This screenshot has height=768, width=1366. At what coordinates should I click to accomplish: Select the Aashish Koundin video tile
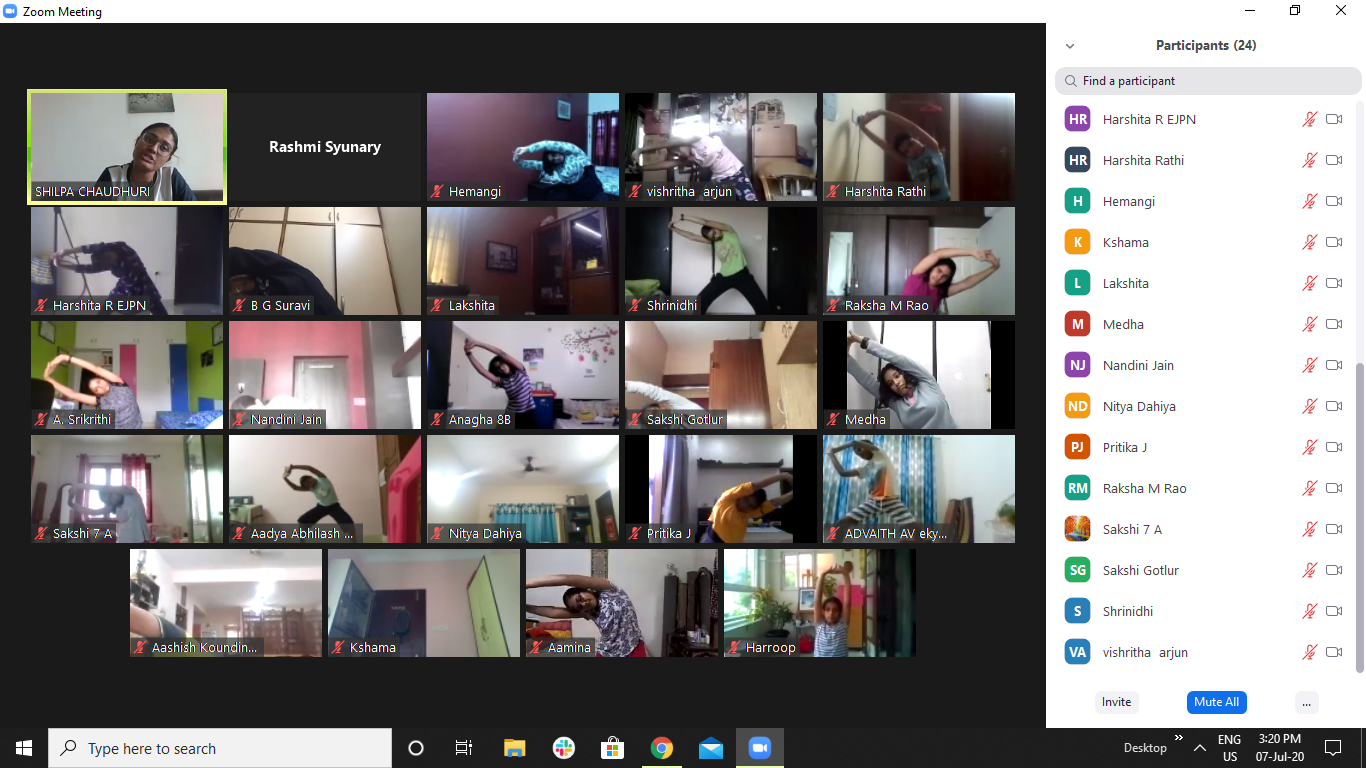click(226, 603)
